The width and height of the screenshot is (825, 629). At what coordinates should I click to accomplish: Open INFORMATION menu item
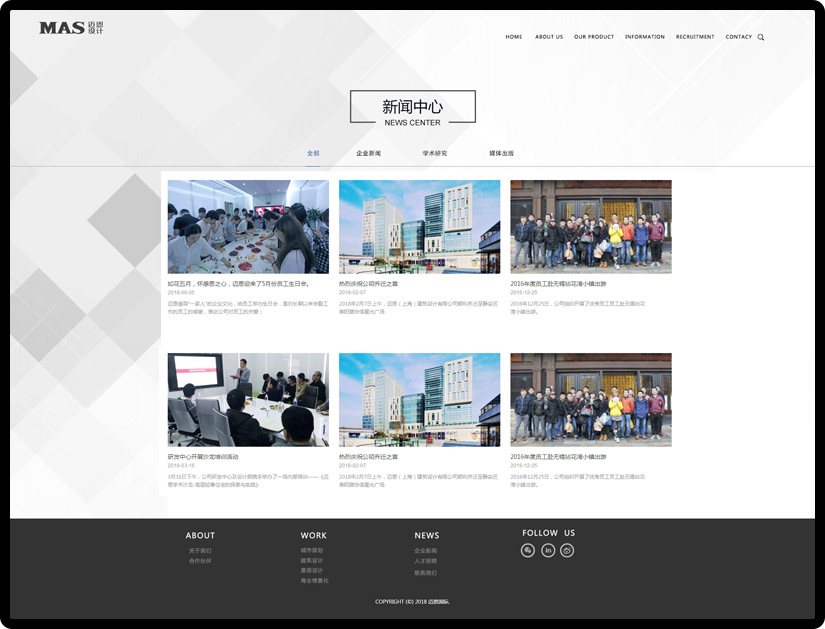[x=645, y=37]
